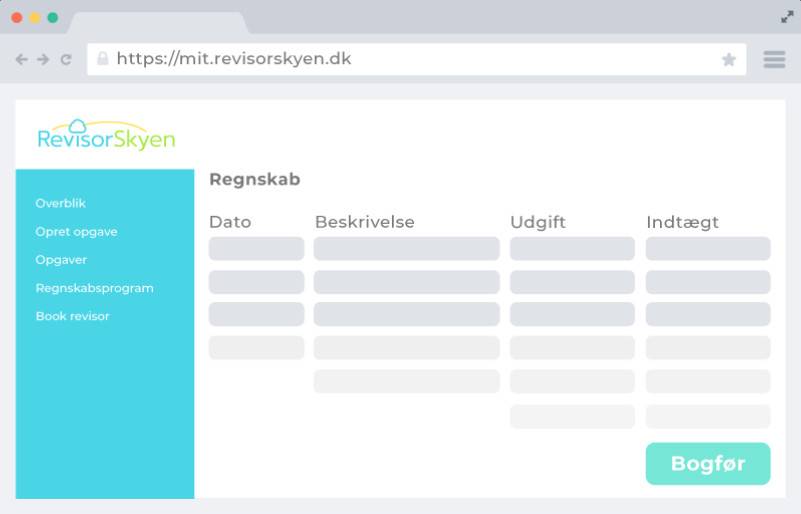Click the browser forward arrow icon
The height and width of the screenshot is (514, 801).
43,59
